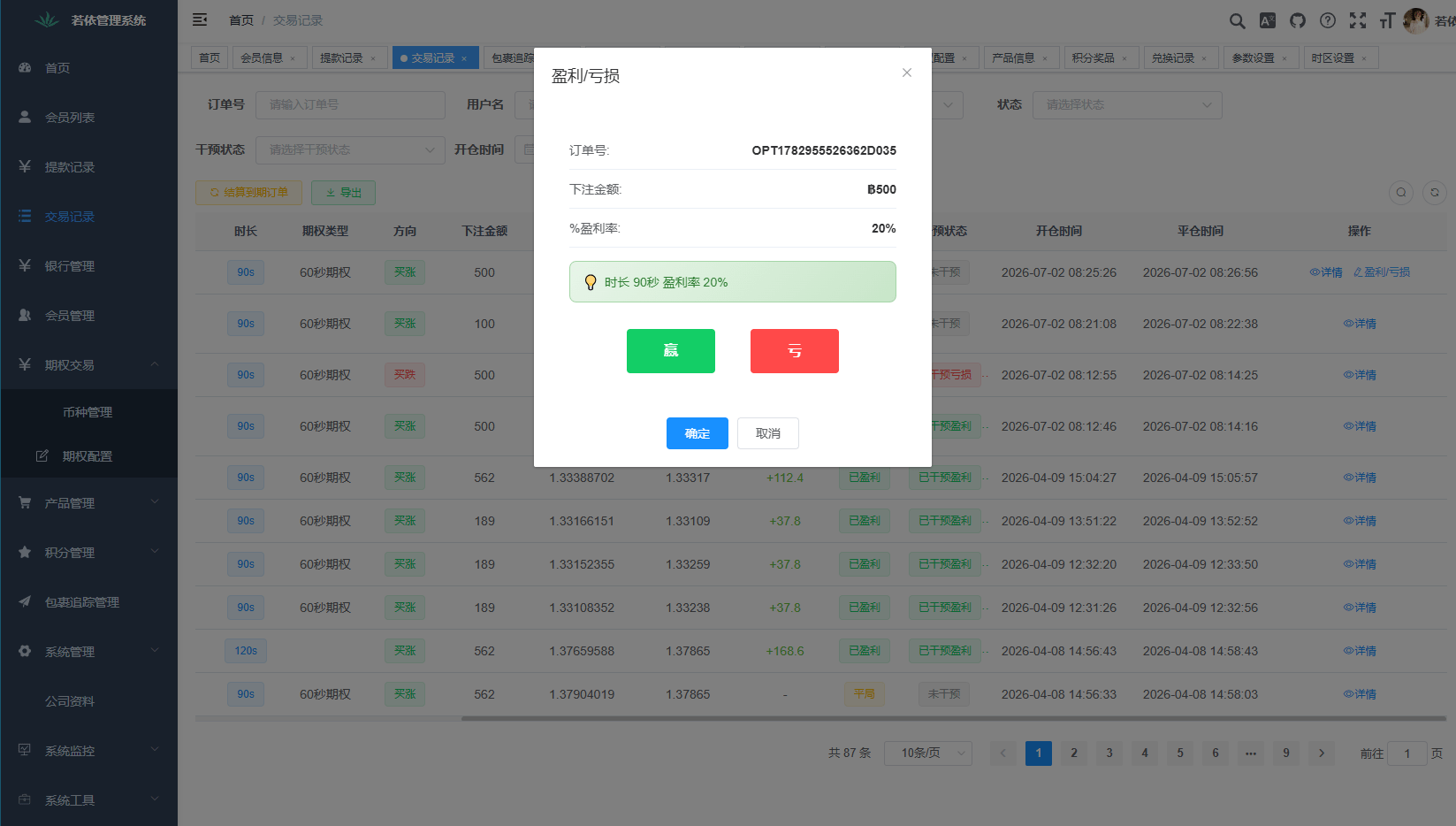This screenshot has width=1456, height=826.
Task: Expand the 积分管理 sidebar group
Action: [88, 553]
